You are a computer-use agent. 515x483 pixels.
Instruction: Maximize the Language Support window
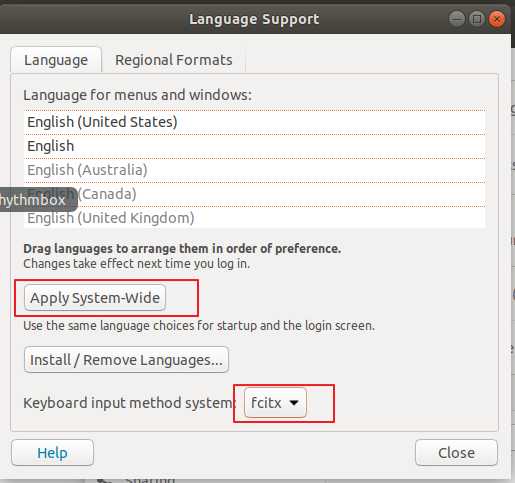[477, 19]
